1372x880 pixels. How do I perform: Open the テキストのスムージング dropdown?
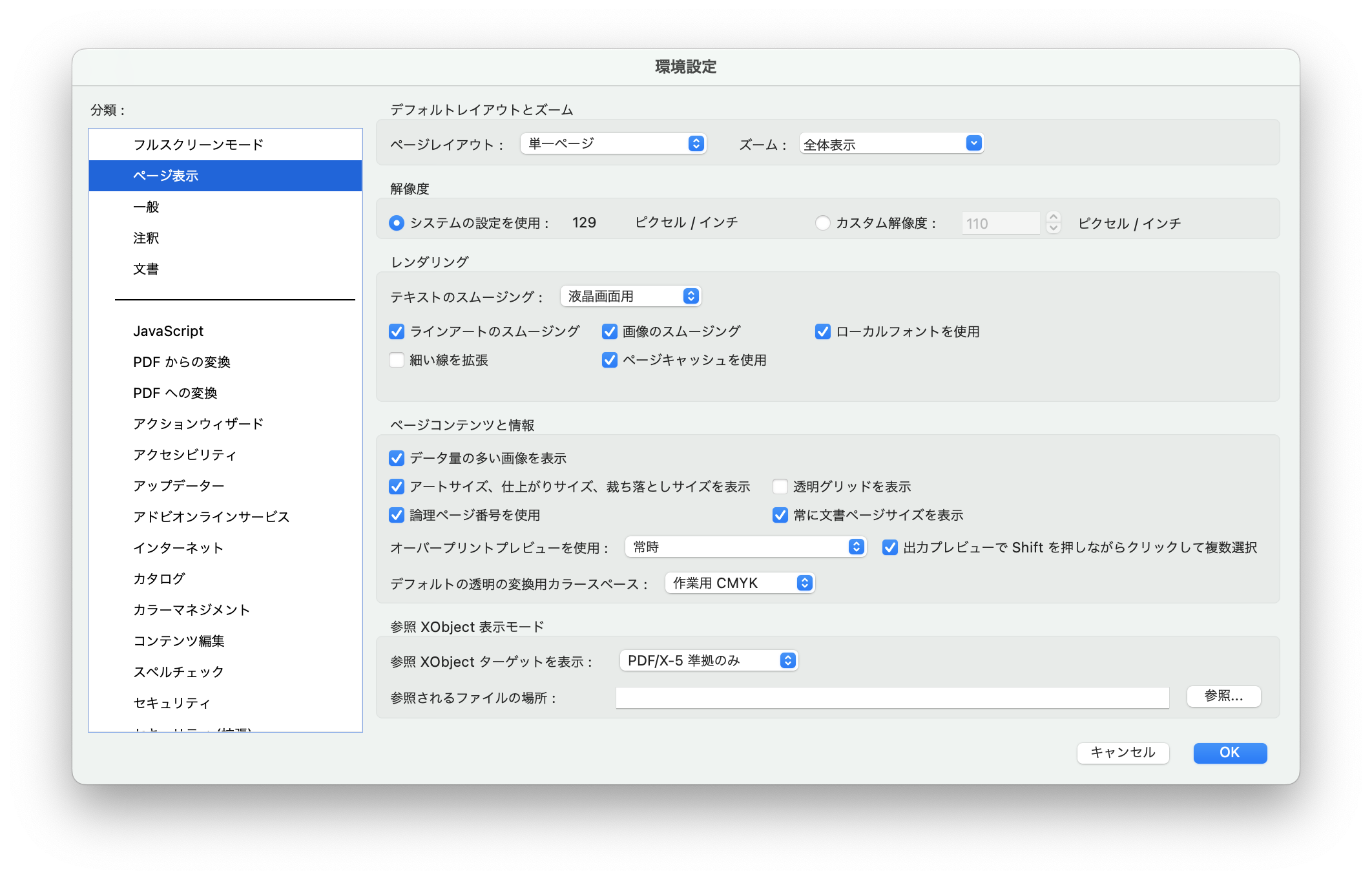click(630, 296)
